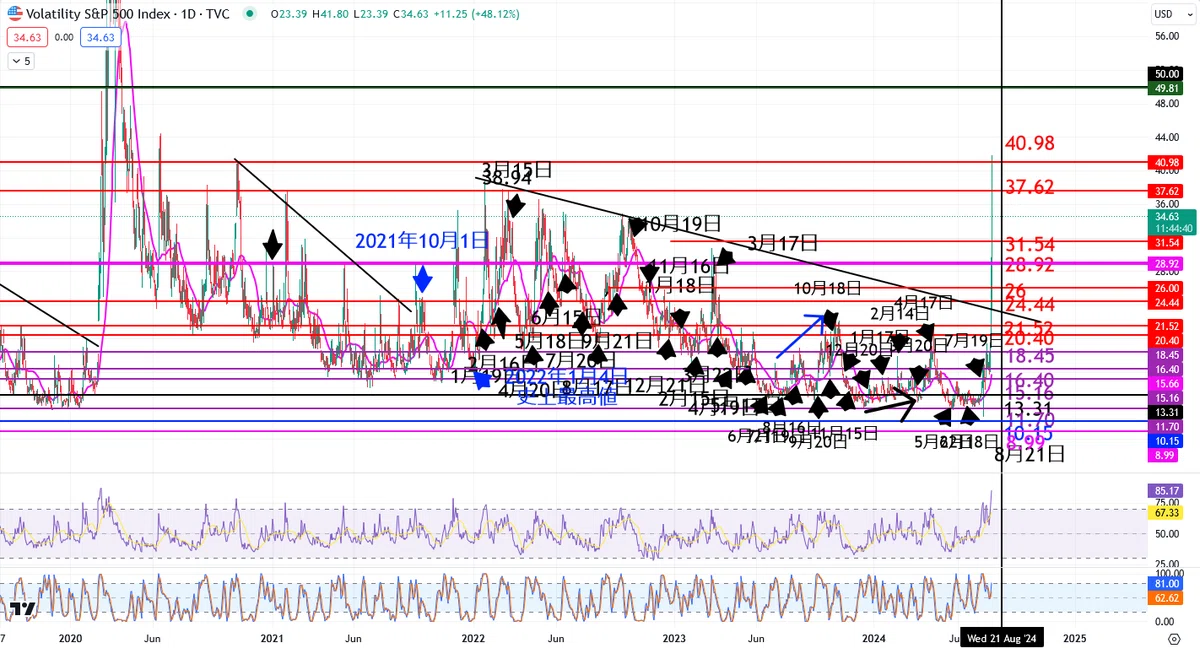1200x648 pixels.
Task: Select the 11月16日 text annotation
Action: point(690,265)
